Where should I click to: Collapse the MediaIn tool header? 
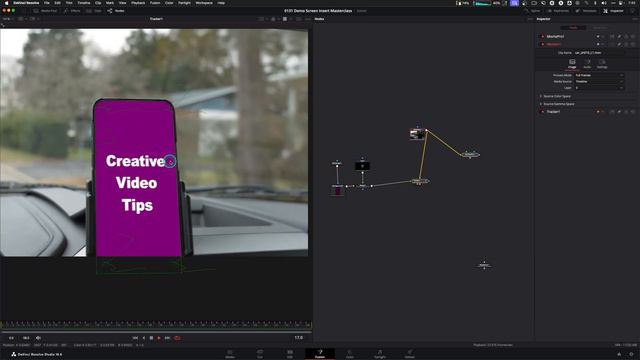point(554,44)
